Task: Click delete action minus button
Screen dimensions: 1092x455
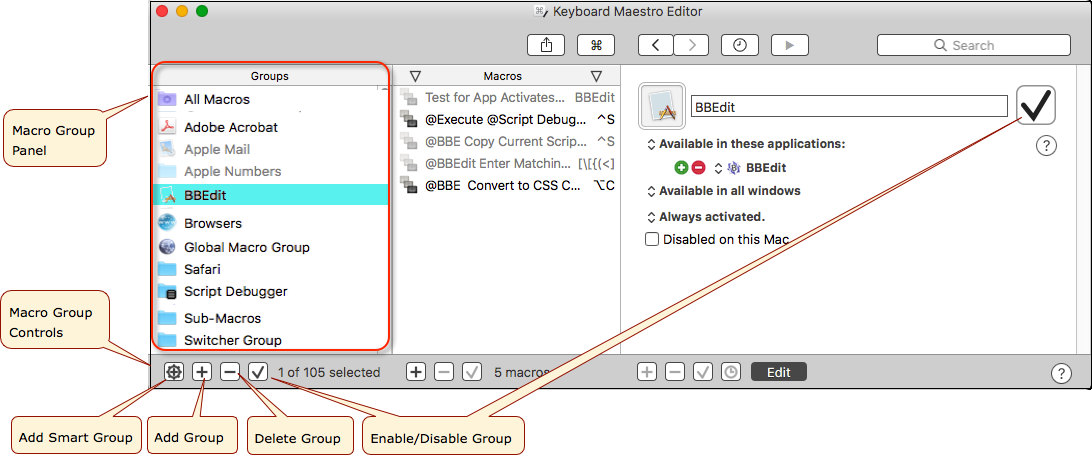Action: (x=675, y=372)
